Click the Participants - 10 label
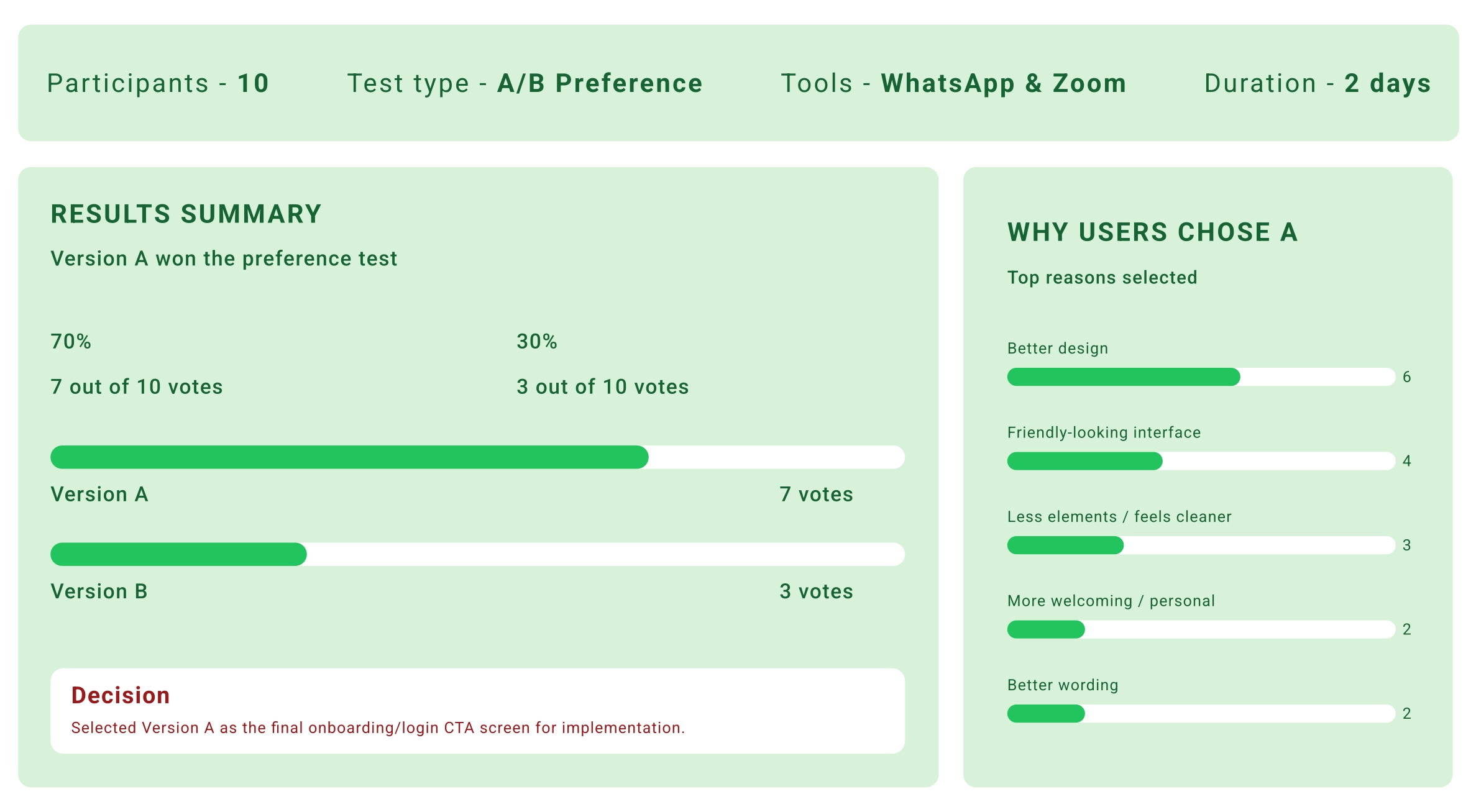This screenshot has width=1476, height=812. pos(158,83)
